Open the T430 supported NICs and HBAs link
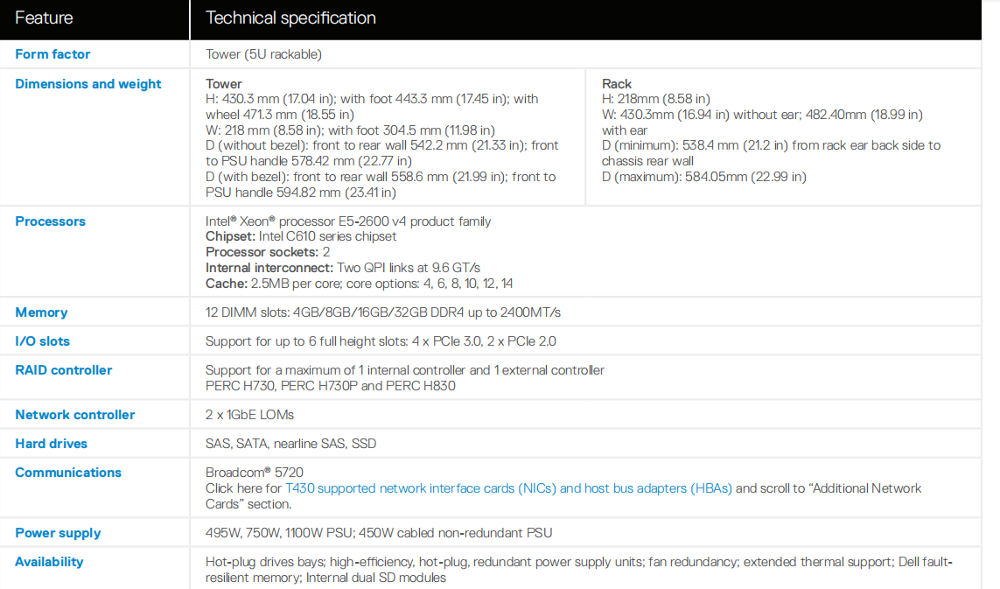1000x589 pixels. pyautogui.click(x=508, y=488)
